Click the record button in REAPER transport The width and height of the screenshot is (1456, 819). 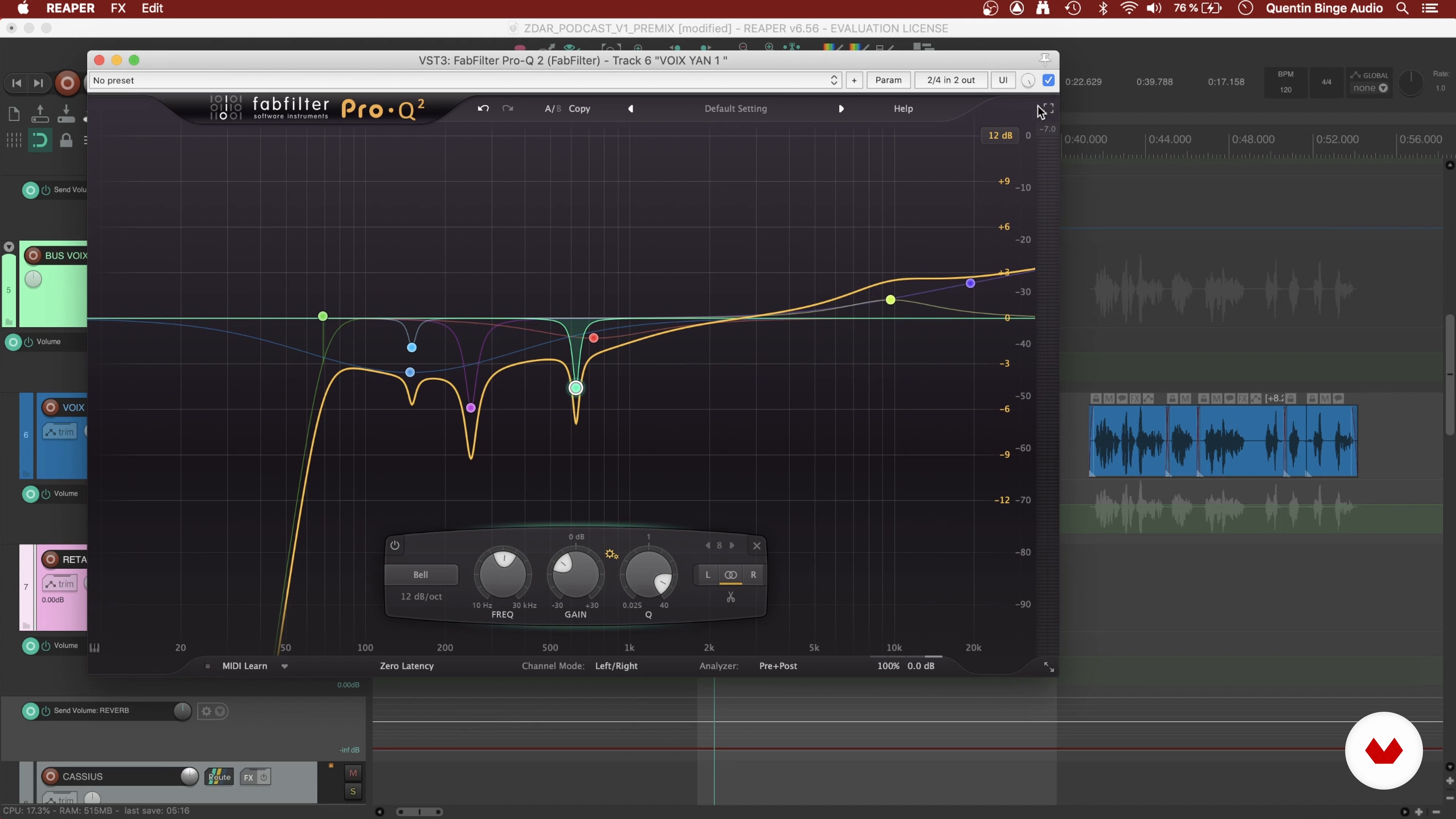[67, 84]
